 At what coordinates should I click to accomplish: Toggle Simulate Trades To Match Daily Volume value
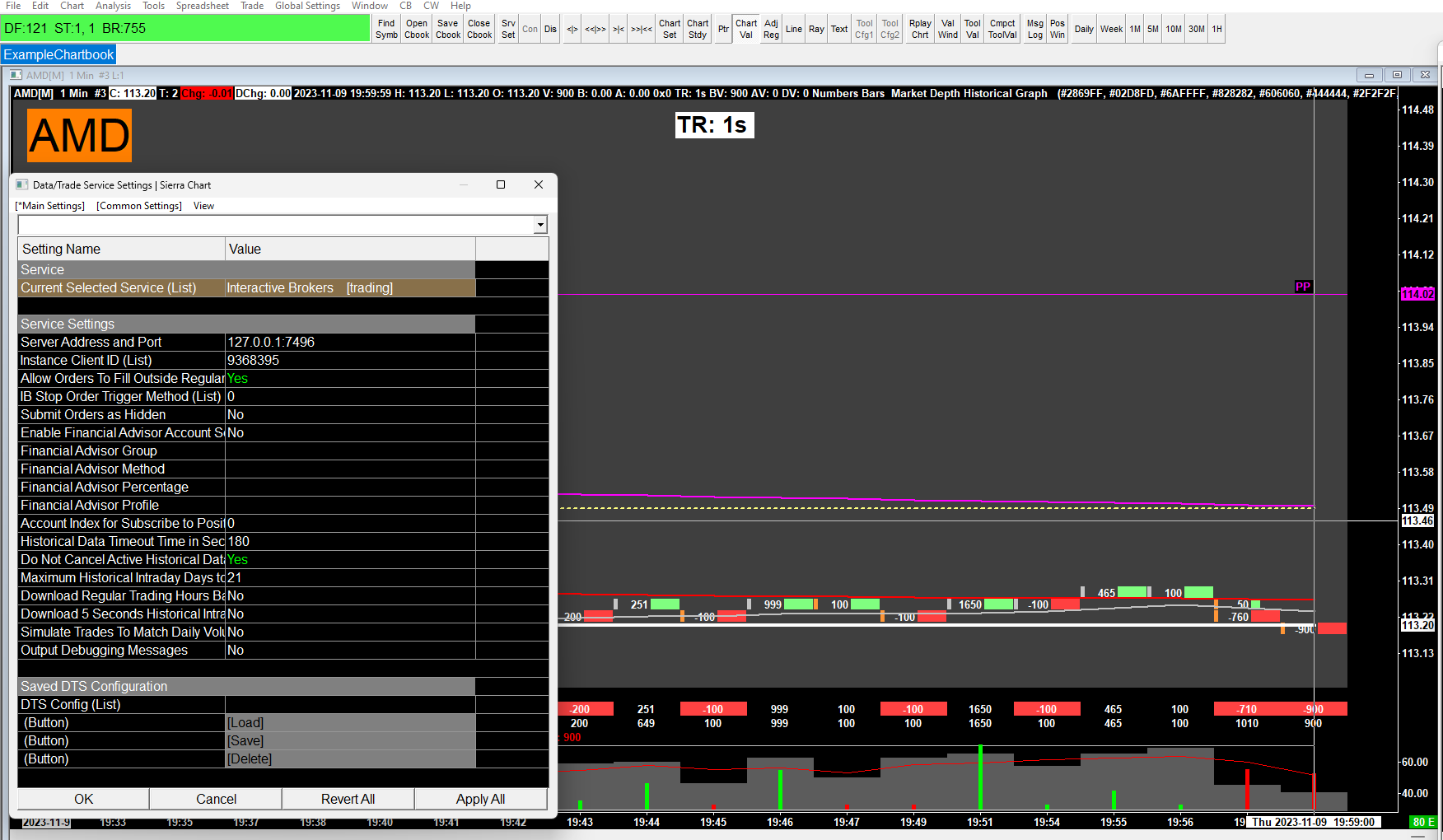(x=350, y=632)
